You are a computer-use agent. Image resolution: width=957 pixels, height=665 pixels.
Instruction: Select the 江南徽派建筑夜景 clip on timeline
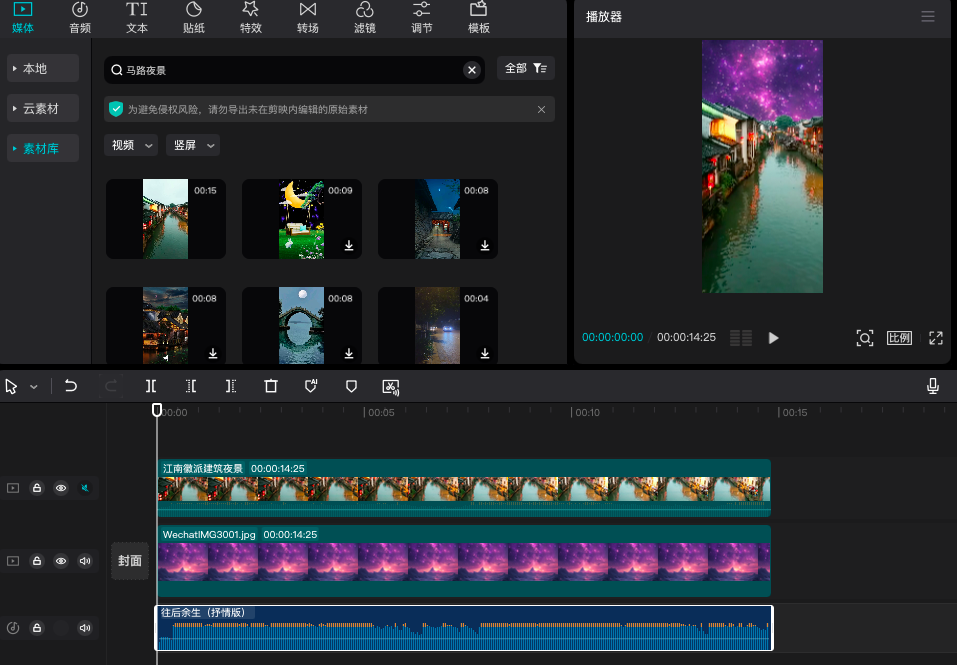tap(464, 487)
